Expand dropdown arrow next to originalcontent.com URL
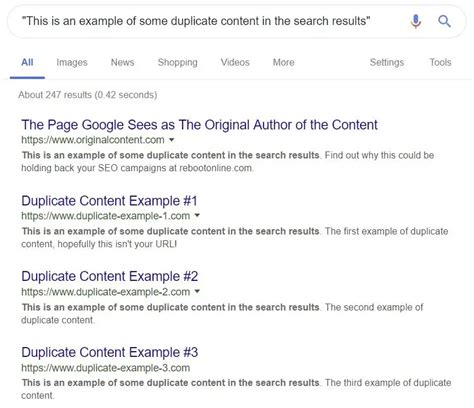 tap(172, 140)
